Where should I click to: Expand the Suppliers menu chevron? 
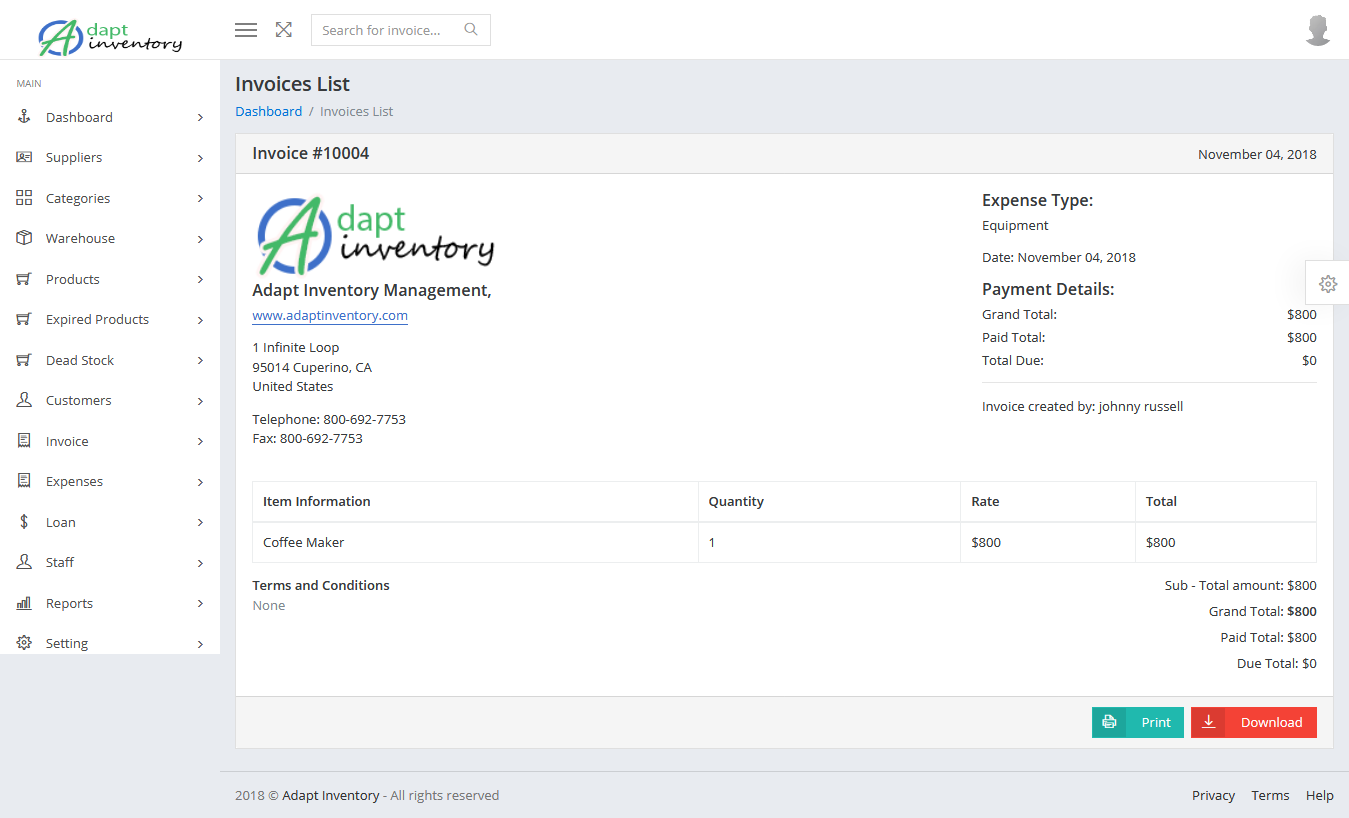200,158
